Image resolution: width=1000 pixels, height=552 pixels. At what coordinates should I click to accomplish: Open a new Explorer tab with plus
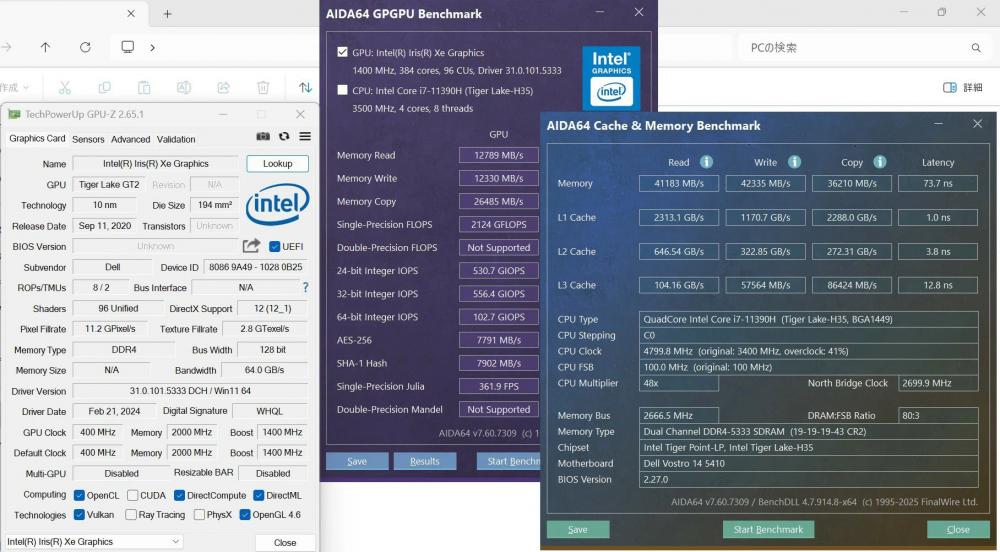click(x=167, y=13)
